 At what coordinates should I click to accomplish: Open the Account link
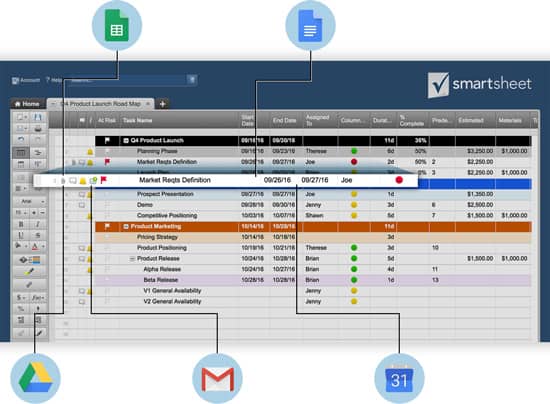(x=26, y=80)
